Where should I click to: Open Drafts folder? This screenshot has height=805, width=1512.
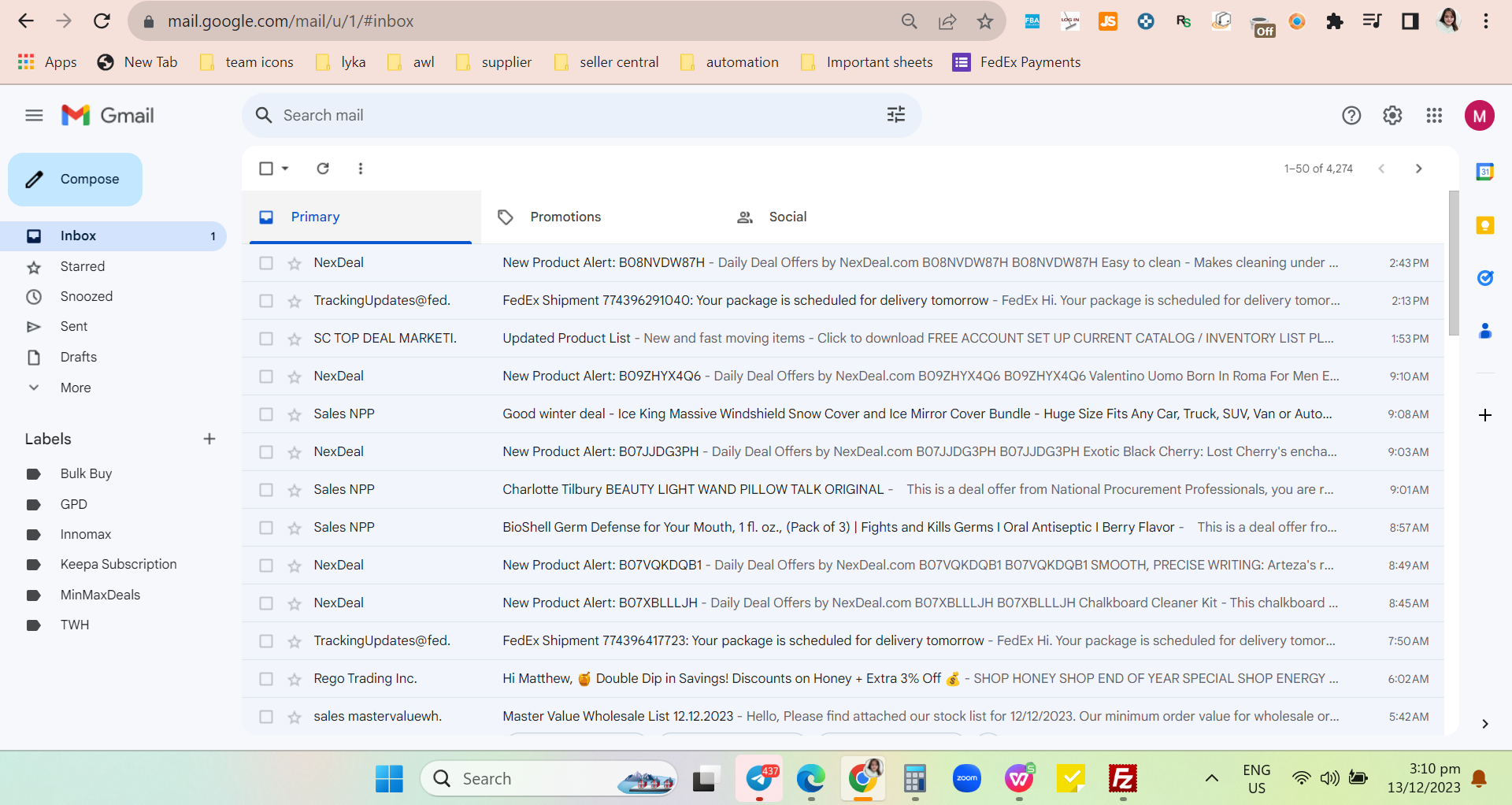tap(113, 357)
